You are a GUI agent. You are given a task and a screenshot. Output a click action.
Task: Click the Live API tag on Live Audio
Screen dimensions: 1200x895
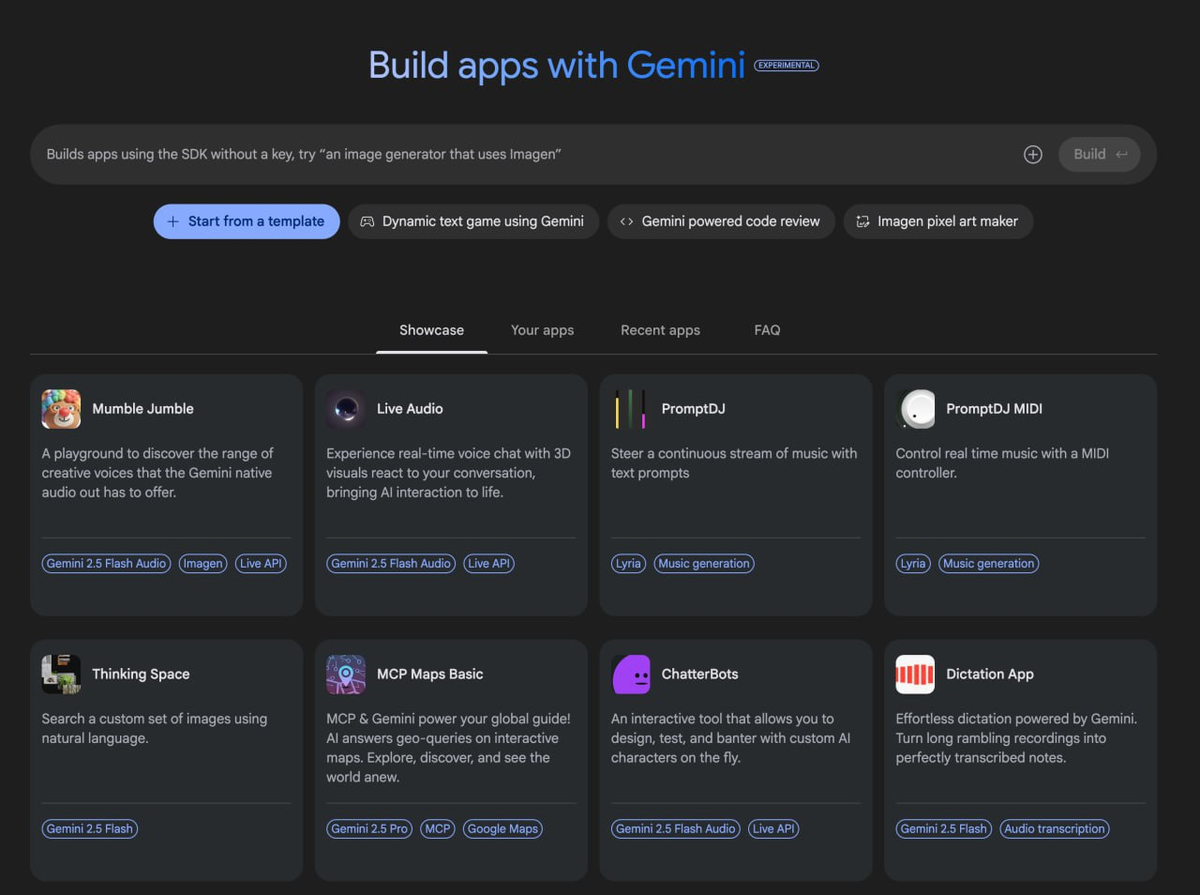click(489, 563)
